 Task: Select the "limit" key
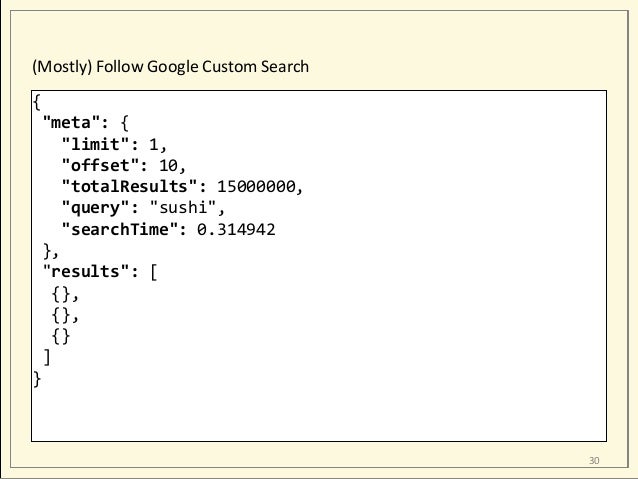(100, 144)
